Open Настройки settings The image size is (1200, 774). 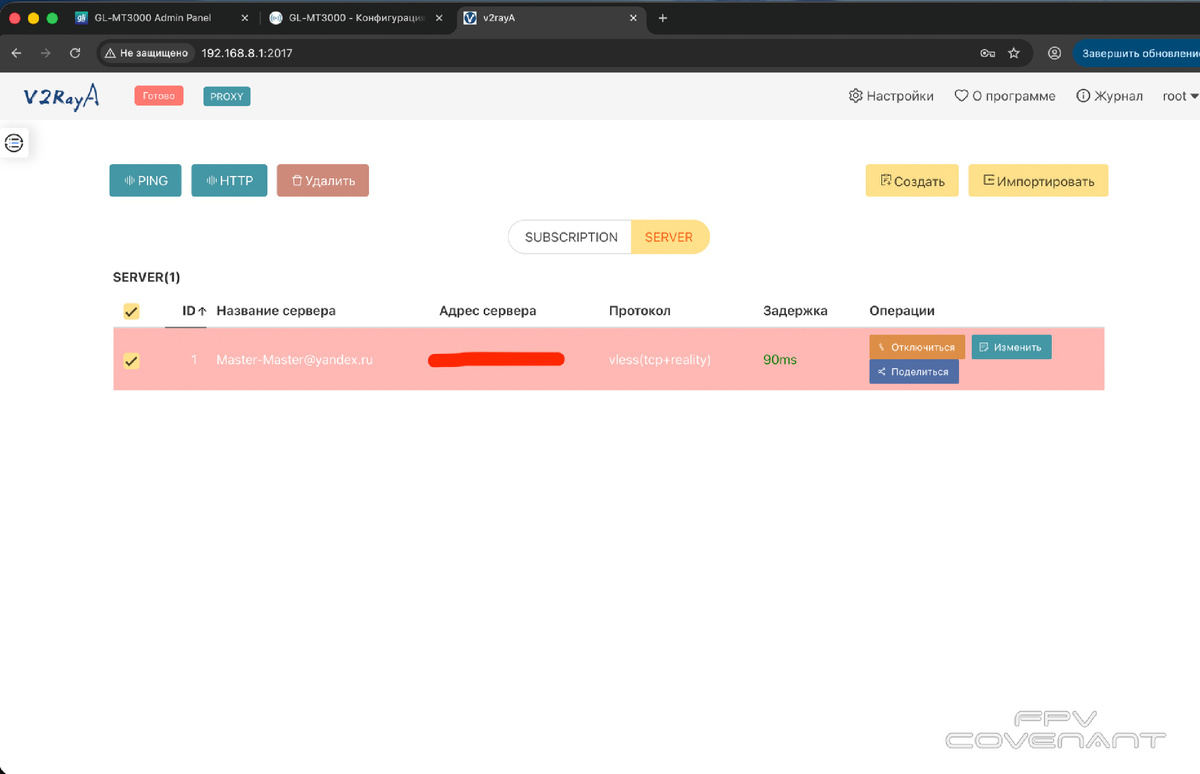click(x=891, y=96)
